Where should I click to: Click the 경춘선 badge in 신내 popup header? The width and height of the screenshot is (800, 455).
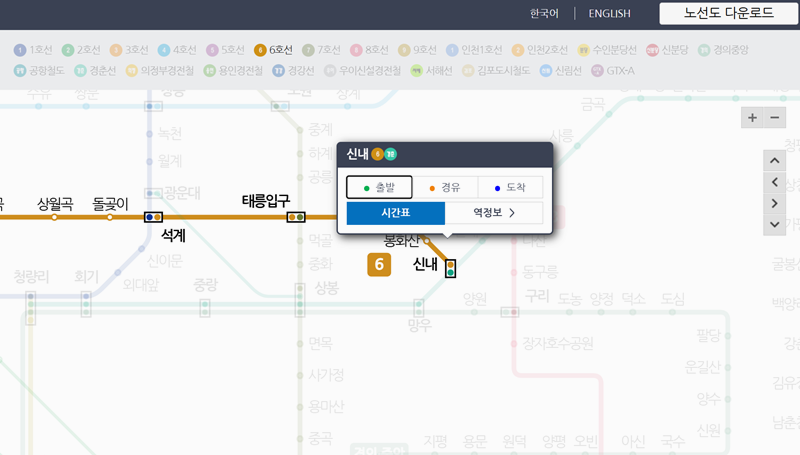tap(391, 154)
